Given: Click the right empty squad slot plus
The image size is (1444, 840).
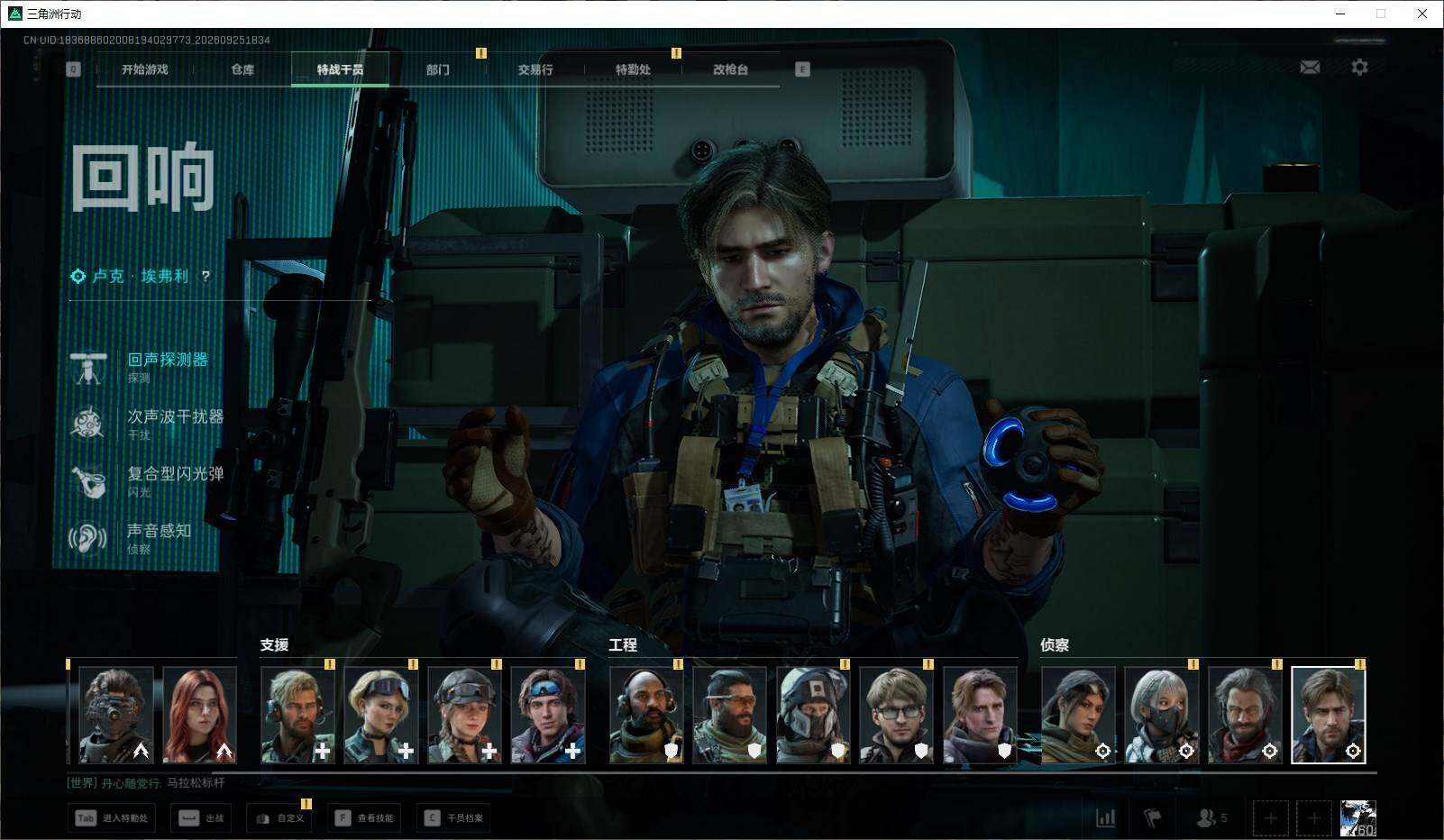Looking at the screenshot, I should [x=1313, y=818].
